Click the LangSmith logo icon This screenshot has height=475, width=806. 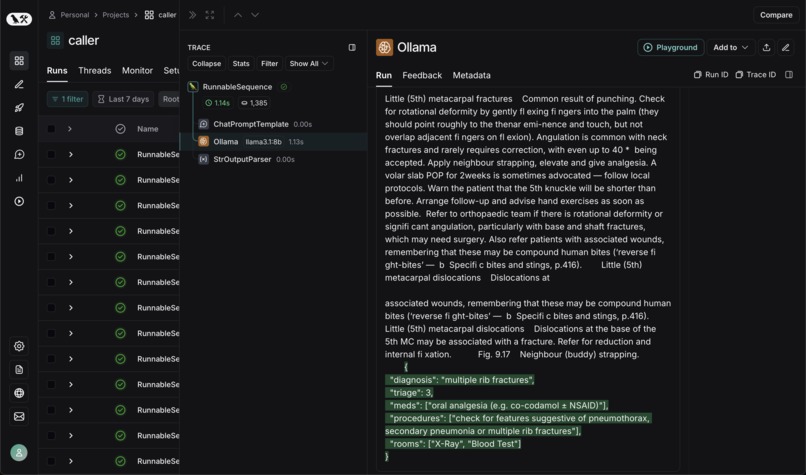click(x=19, y=19)
